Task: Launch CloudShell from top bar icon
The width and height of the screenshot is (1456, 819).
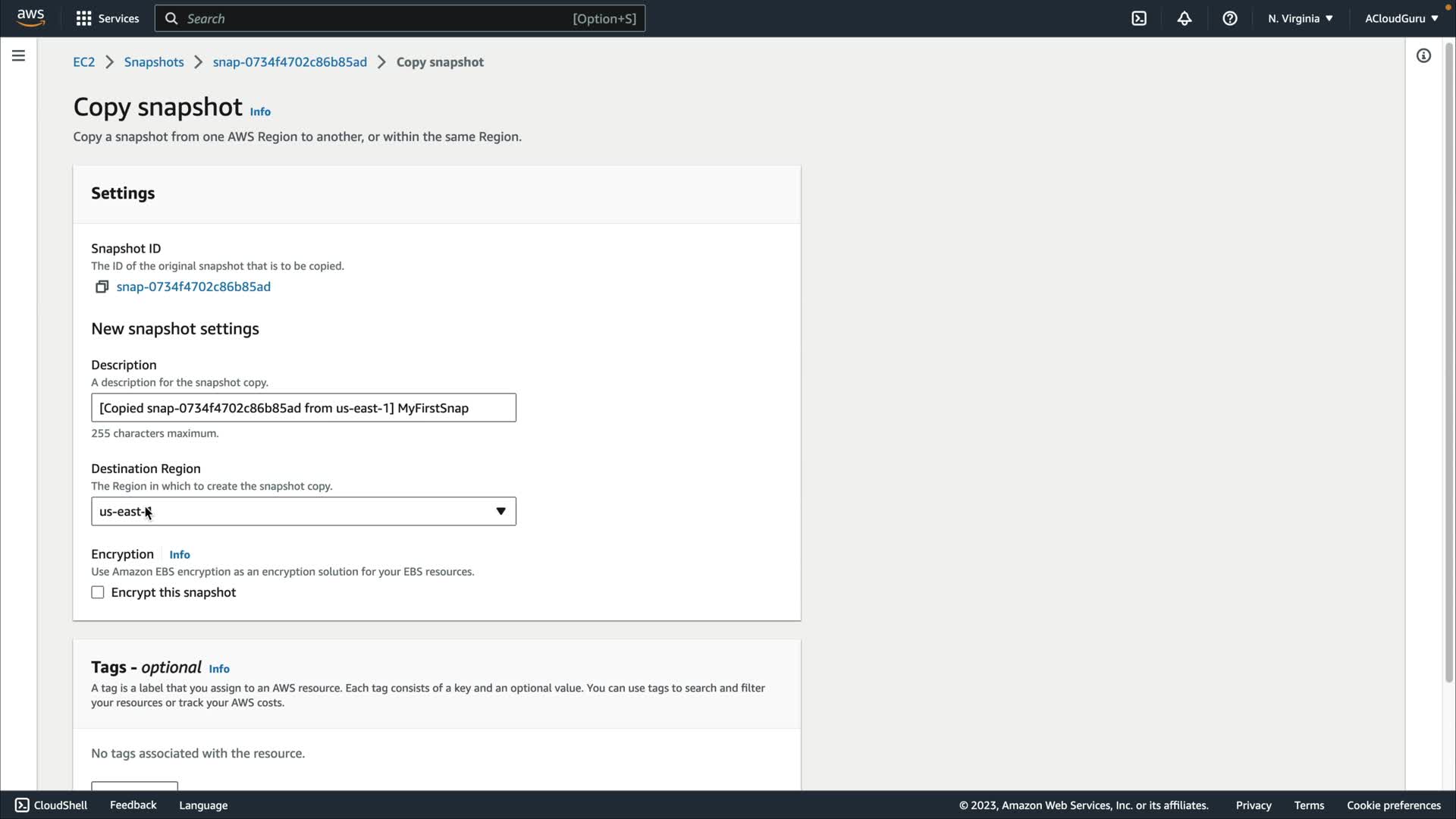Action: point(1139,18)
